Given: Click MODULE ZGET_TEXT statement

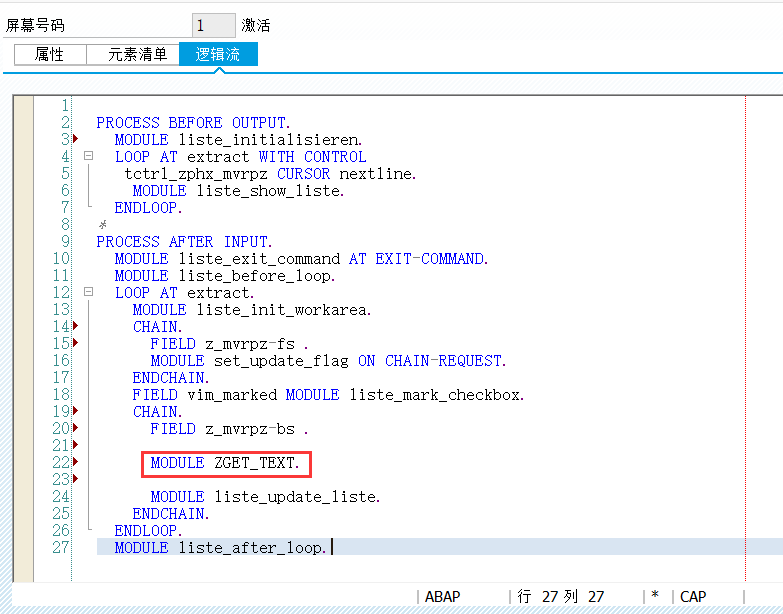Looking at the screenshot, I should click(225, 463).
